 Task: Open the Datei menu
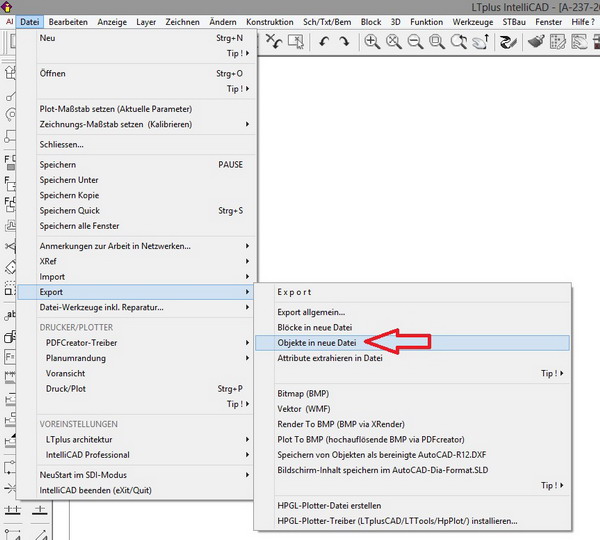pyautogui.click(x=29, y=22)
